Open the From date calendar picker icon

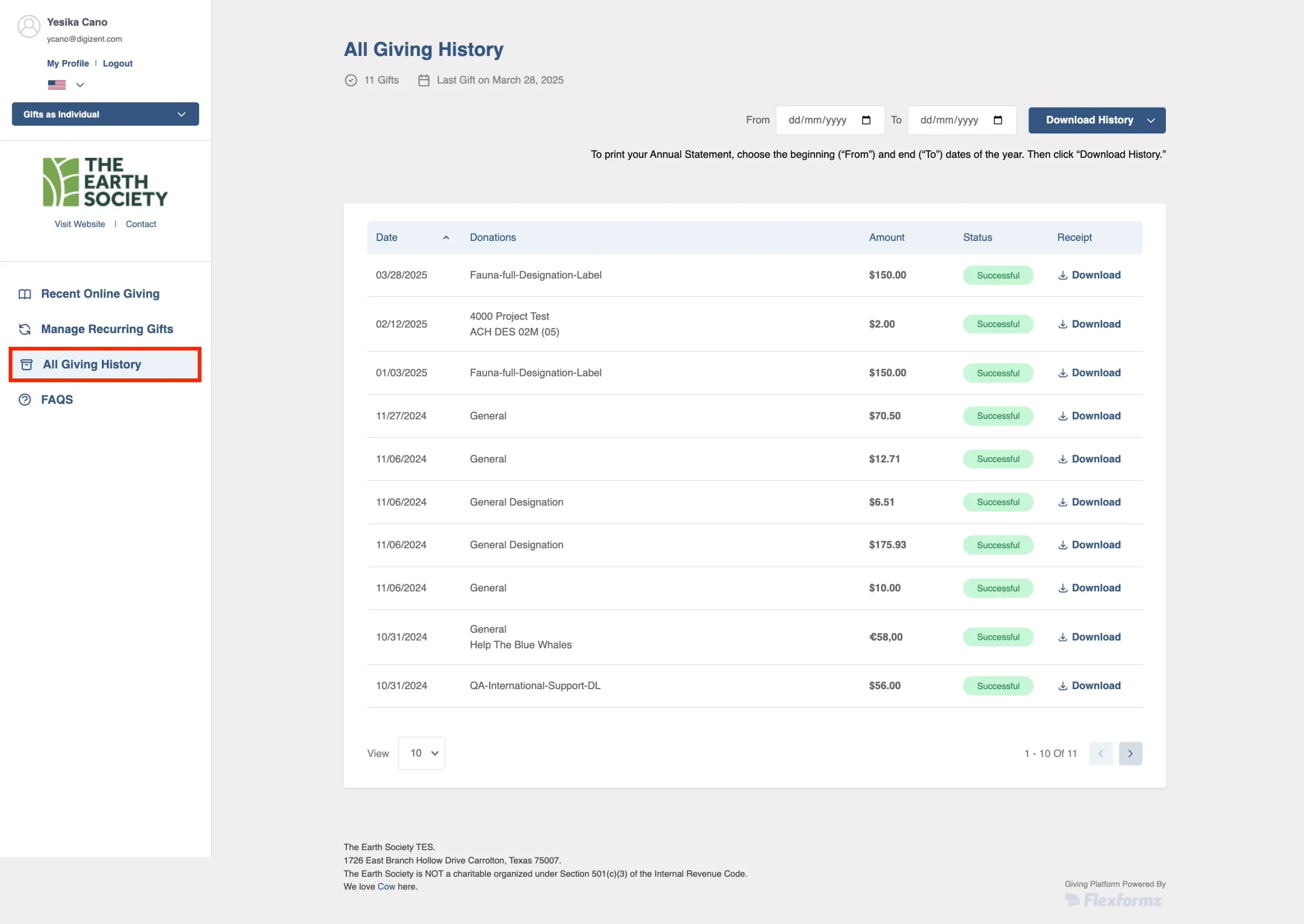coord(866,120)
